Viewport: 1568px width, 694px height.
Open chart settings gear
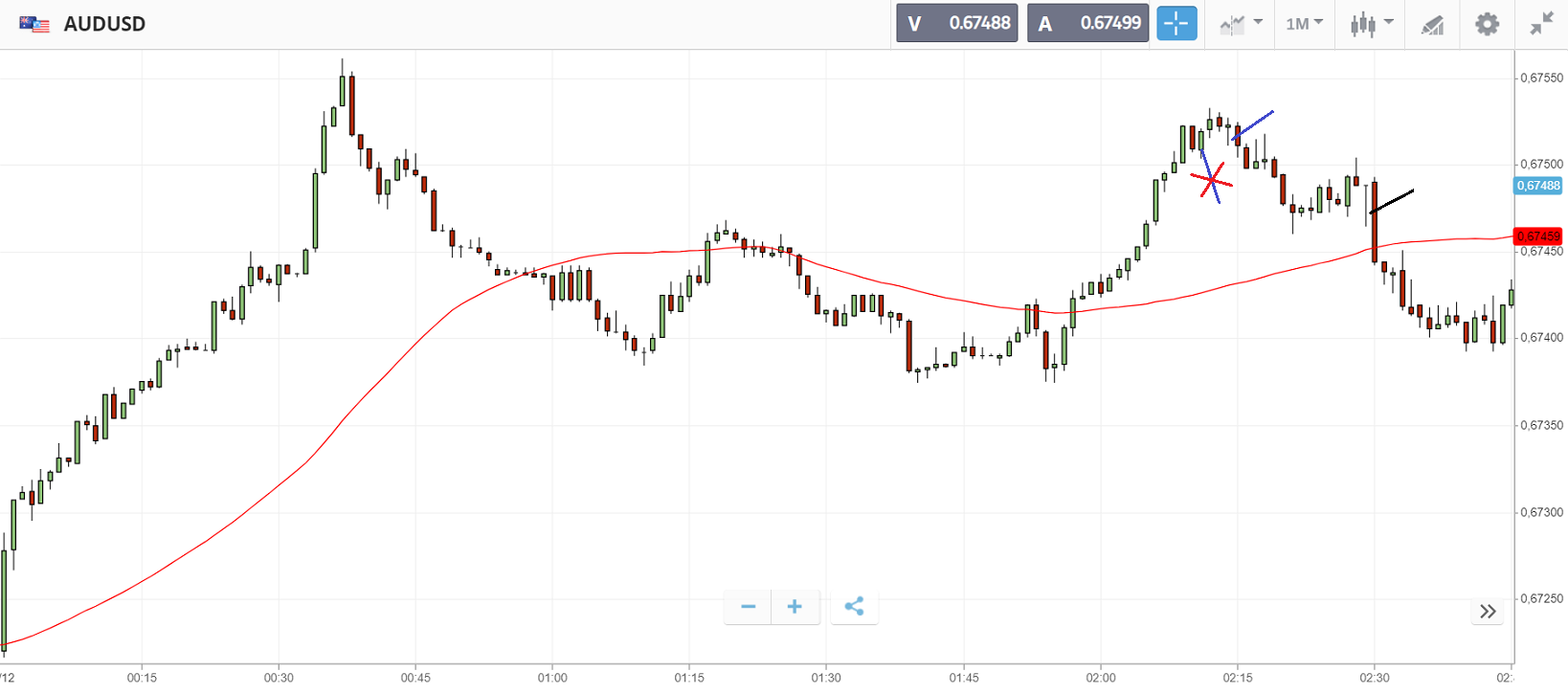(1487, 24)
